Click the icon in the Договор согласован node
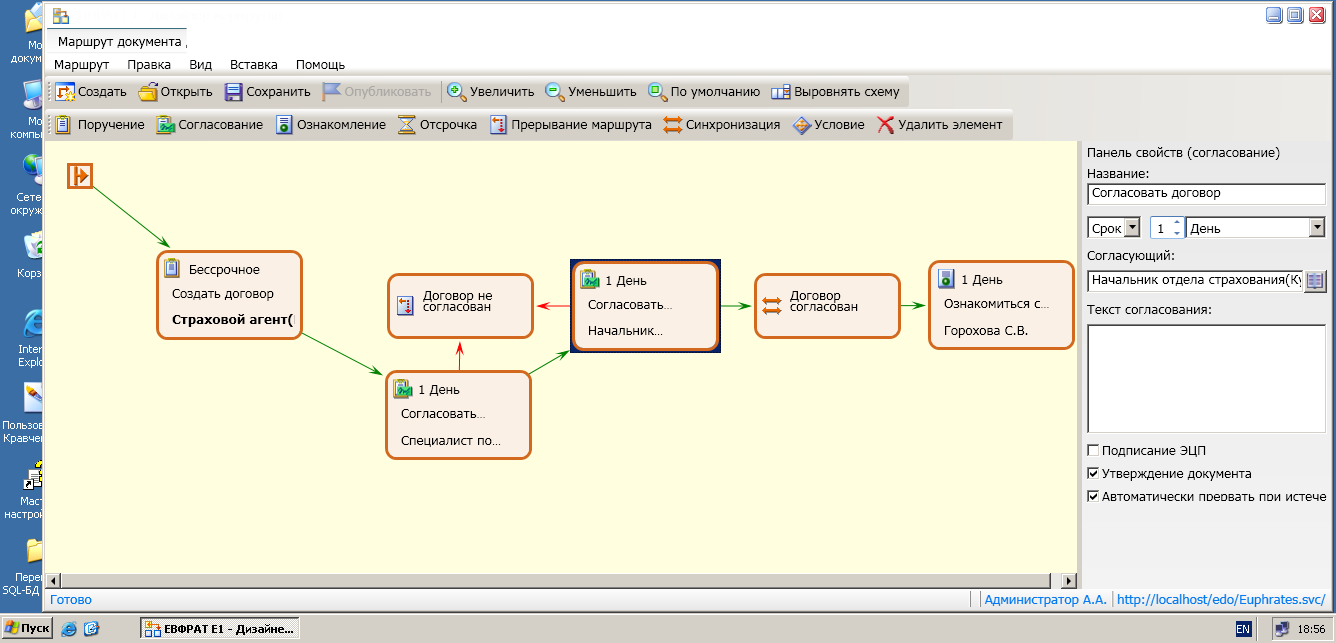The height and width of the screenshot is (643, 1336). (x=772, y=305)
